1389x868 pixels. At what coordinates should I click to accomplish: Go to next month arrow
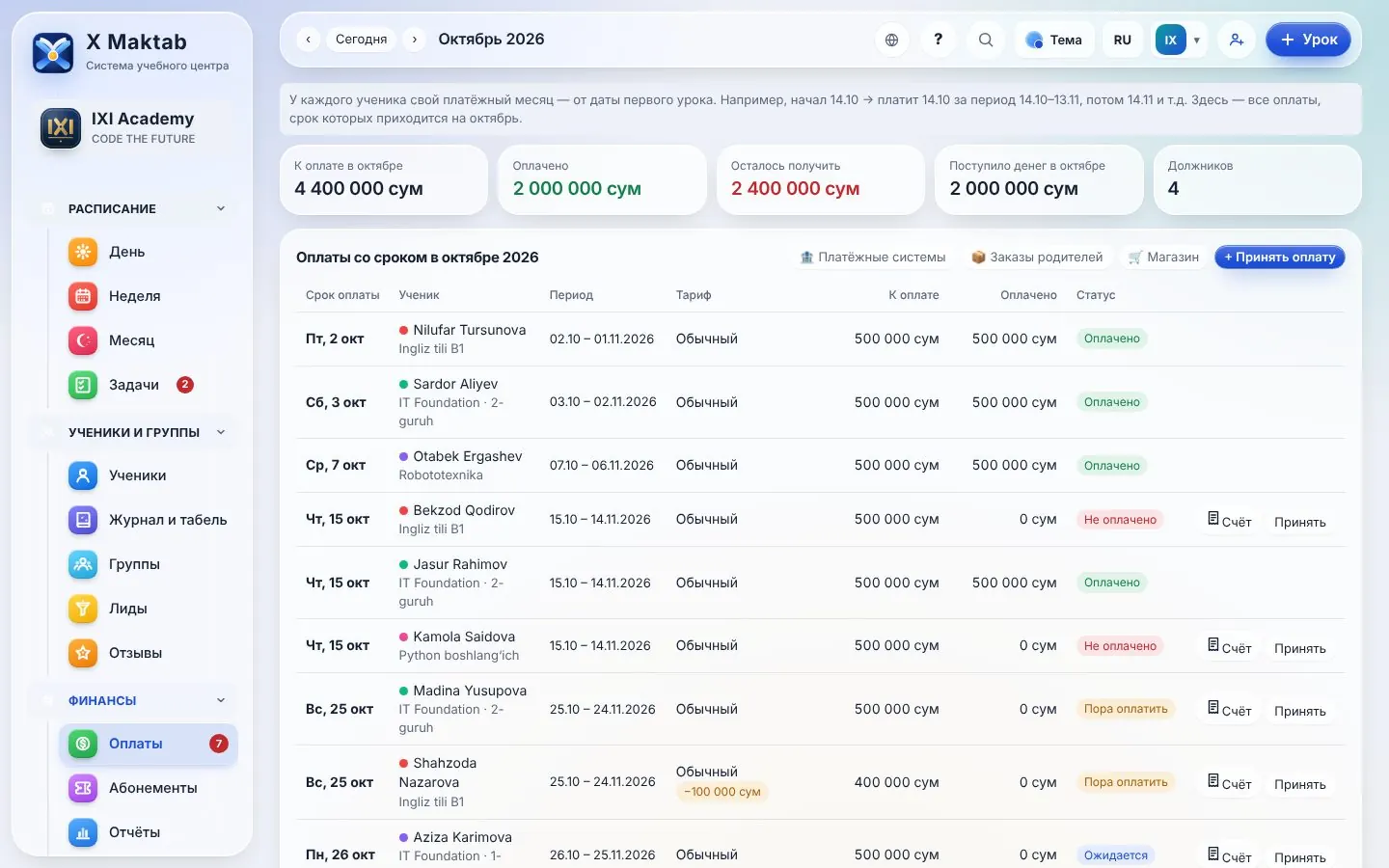tap(415, 40)
